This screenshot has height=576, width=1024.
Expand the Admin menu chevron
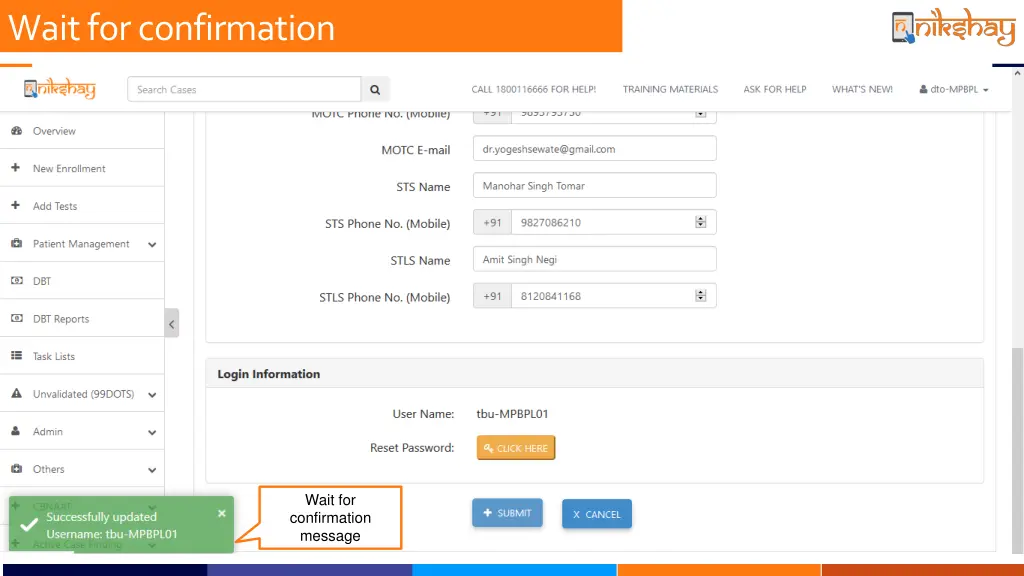point(152,432)
